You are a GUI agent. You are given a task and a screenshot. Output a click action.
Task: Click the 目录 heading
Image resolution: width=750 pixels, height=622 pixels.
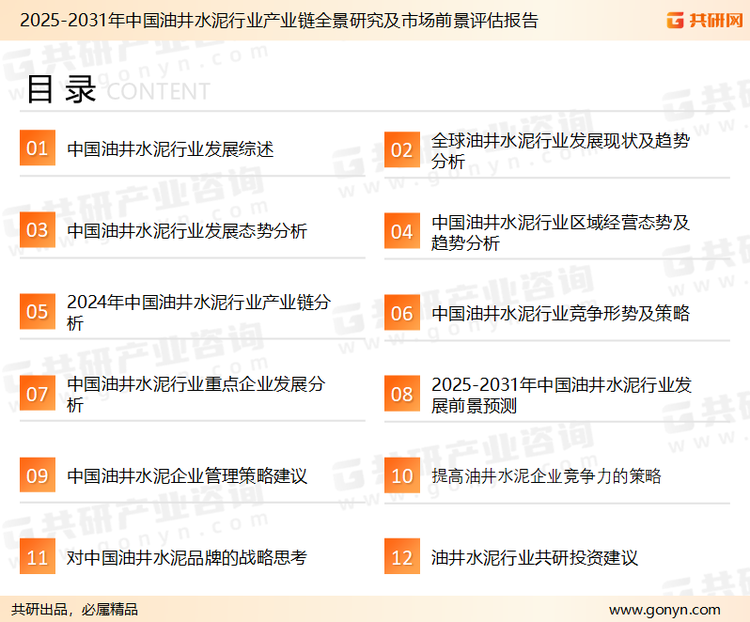tap(61, 89)
